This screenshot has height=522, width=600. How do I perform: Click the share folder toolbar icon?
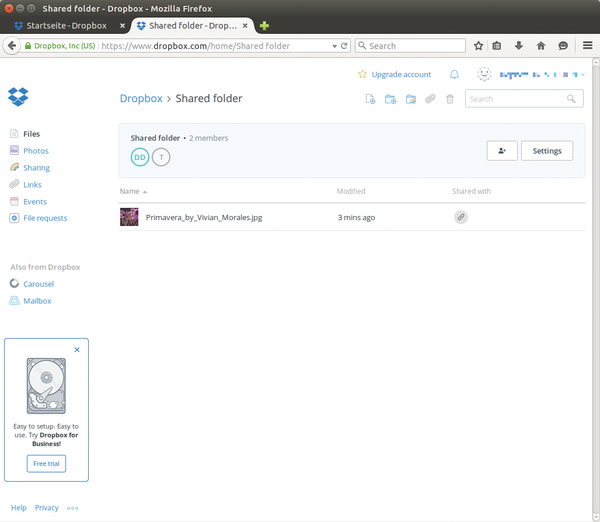pyautogui.click(x=411, y=99)
